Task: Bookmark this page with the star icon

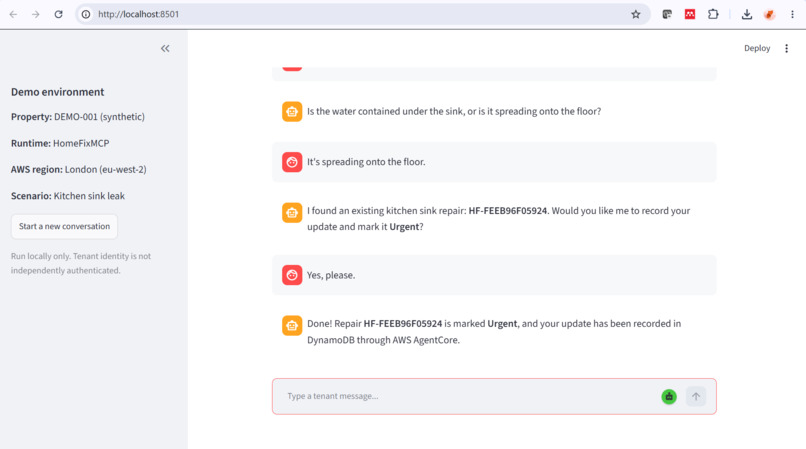Action: click(x=636, y=14)
